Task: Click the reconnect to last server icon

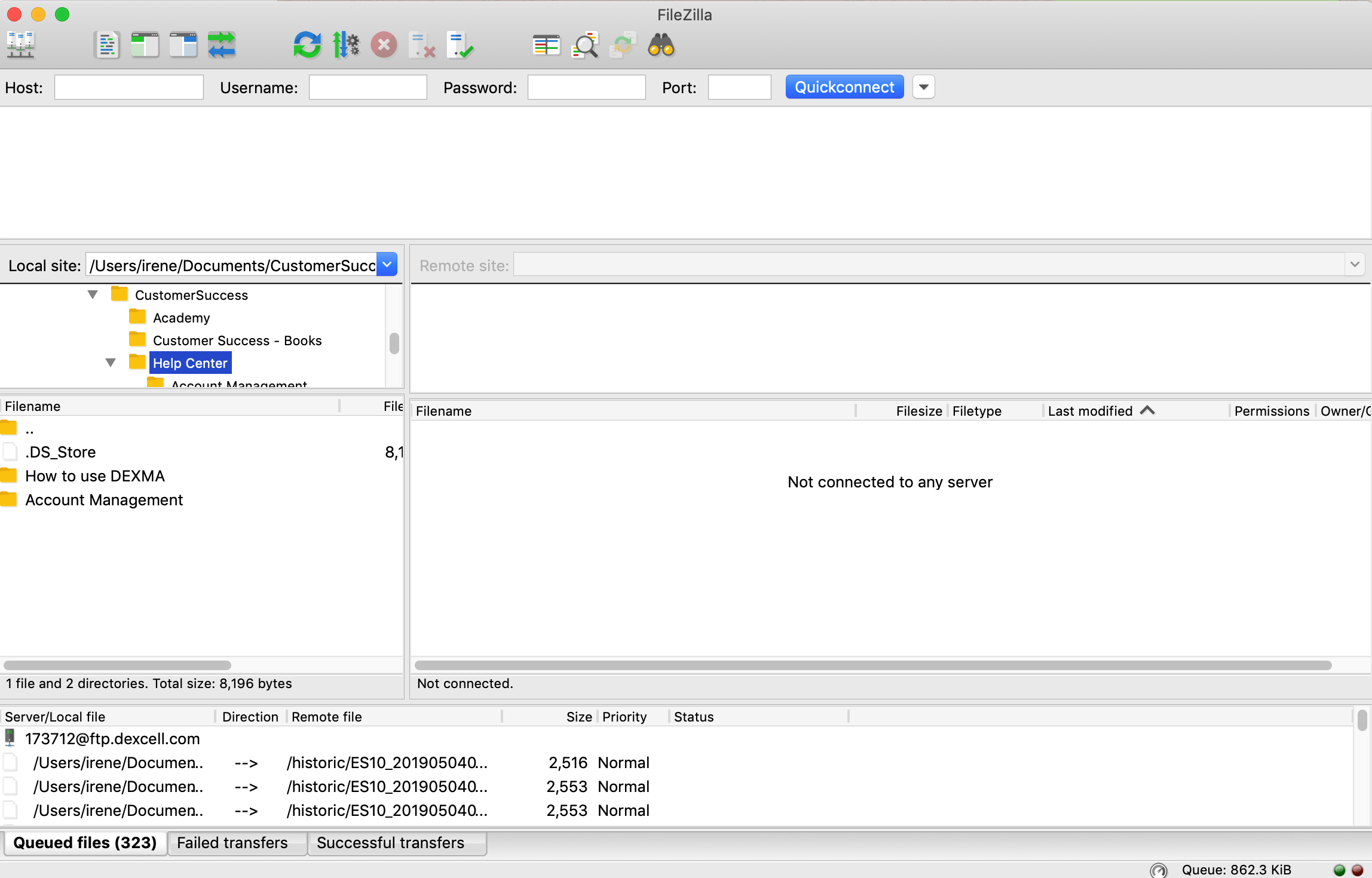Action: [460, 45]
